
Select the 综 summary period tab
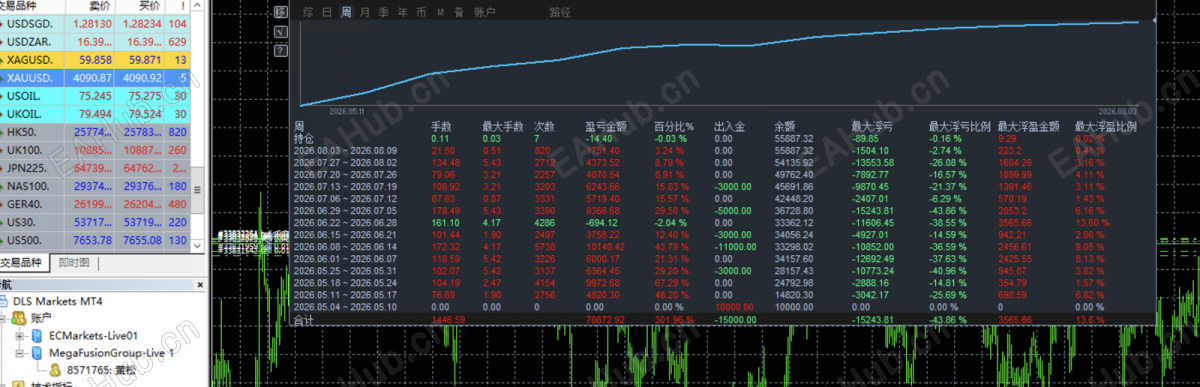click(x=308, y=12)
